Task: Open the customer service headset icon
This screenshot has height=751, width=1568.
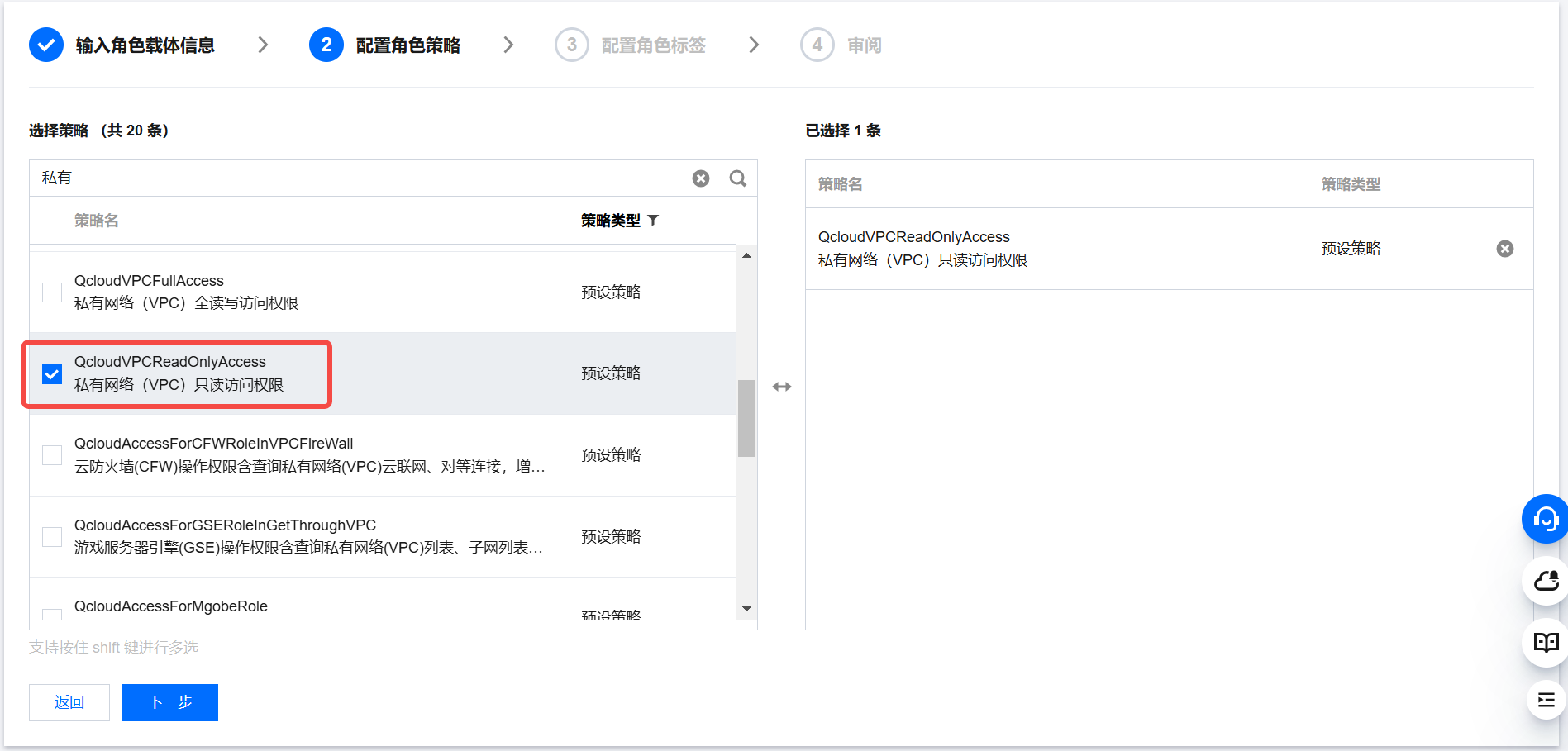Action: [1544, 519]
